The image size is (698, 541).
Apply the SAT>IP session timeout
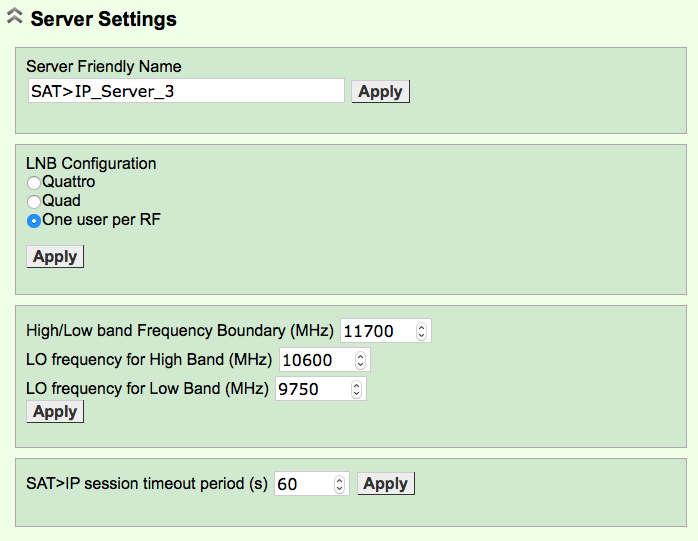click(x=385, y=484)
